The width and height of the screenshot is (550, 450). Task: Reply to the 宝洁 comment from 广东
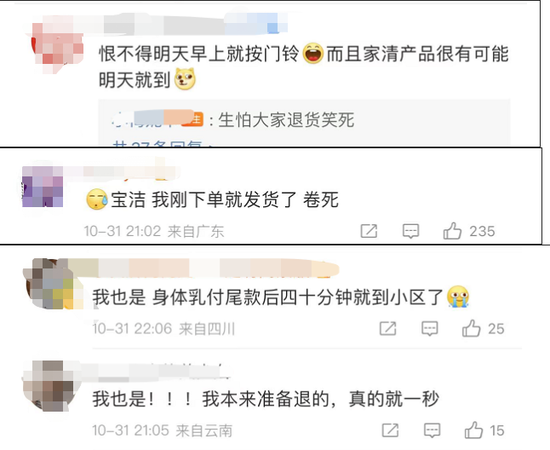click(410, 231)
